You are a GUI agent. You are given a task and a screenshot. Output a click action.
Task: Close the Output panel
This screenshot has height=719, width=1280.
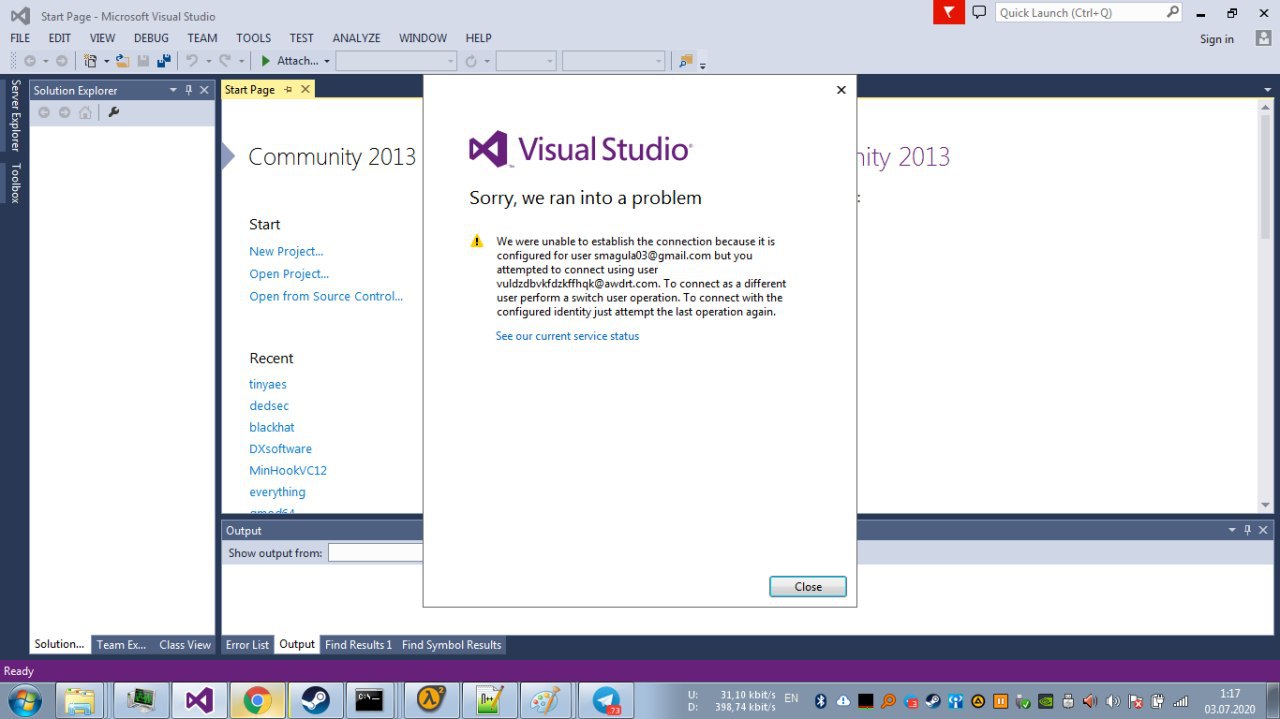[x=1263, y=530]
